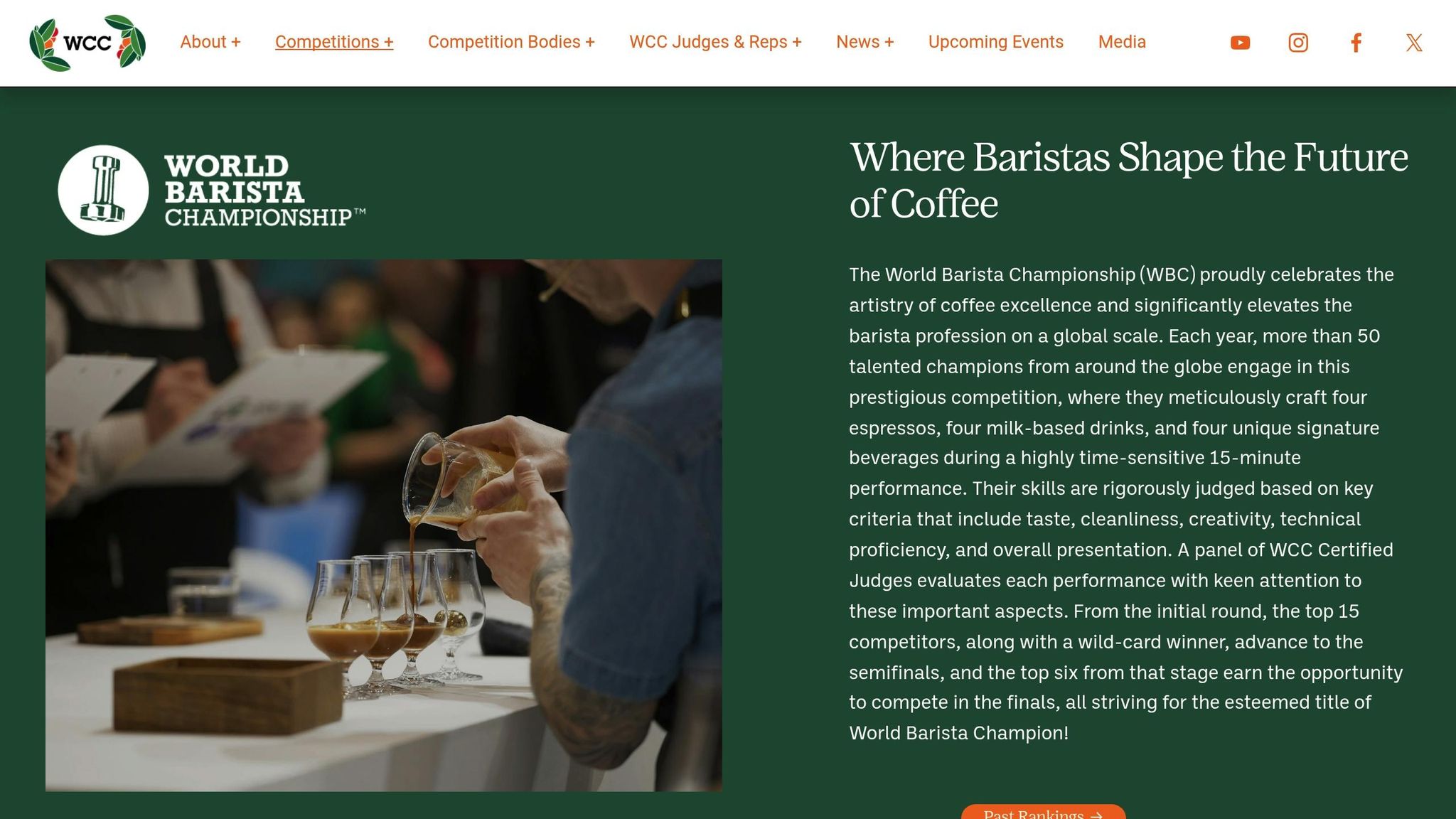Click the WCC logo in header
The height and width of the screenshot is (819, 1456).
(x=87, y=43)
